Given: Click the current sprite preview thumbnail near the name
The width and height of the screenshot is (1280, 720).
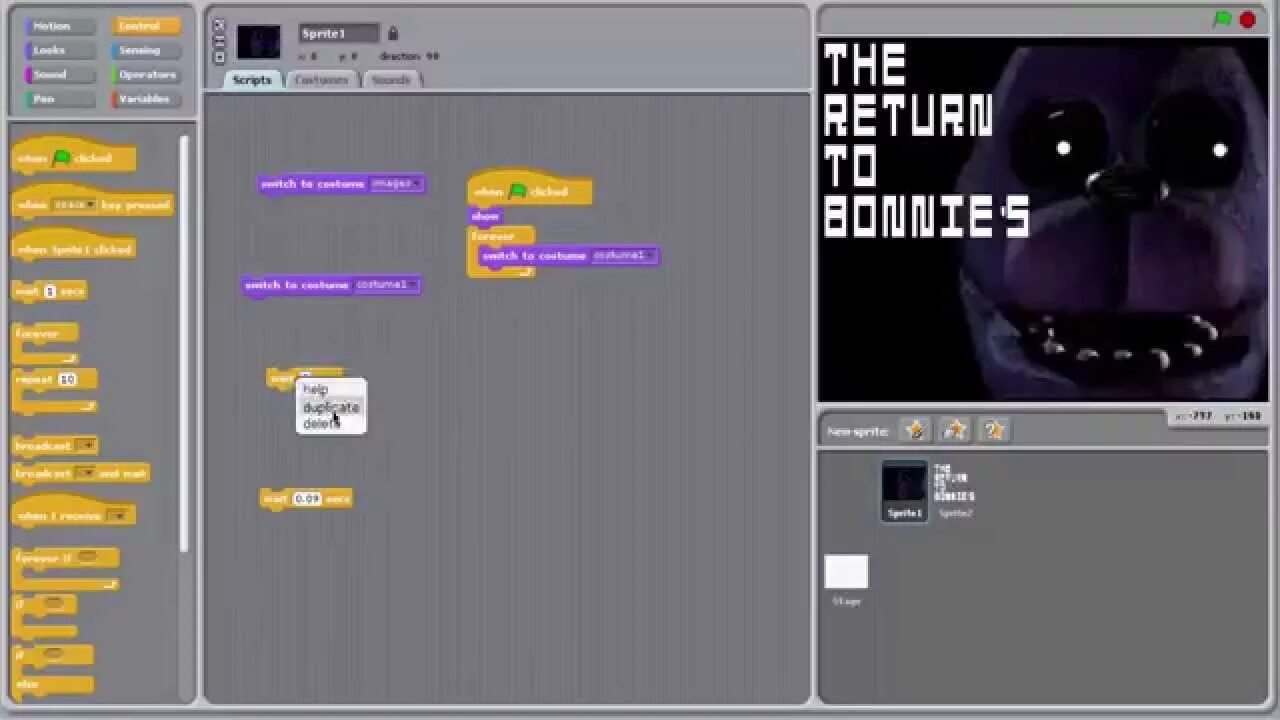Looking at the screenshot, I should click(258, 42).
